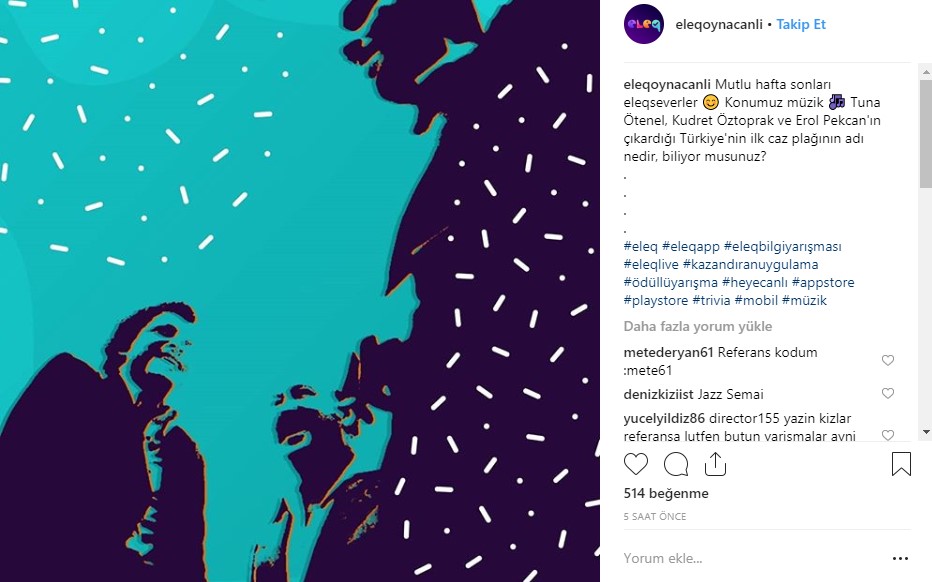
Task: Load more comments with Daha fazla yorum yükle
Action: 697,326
